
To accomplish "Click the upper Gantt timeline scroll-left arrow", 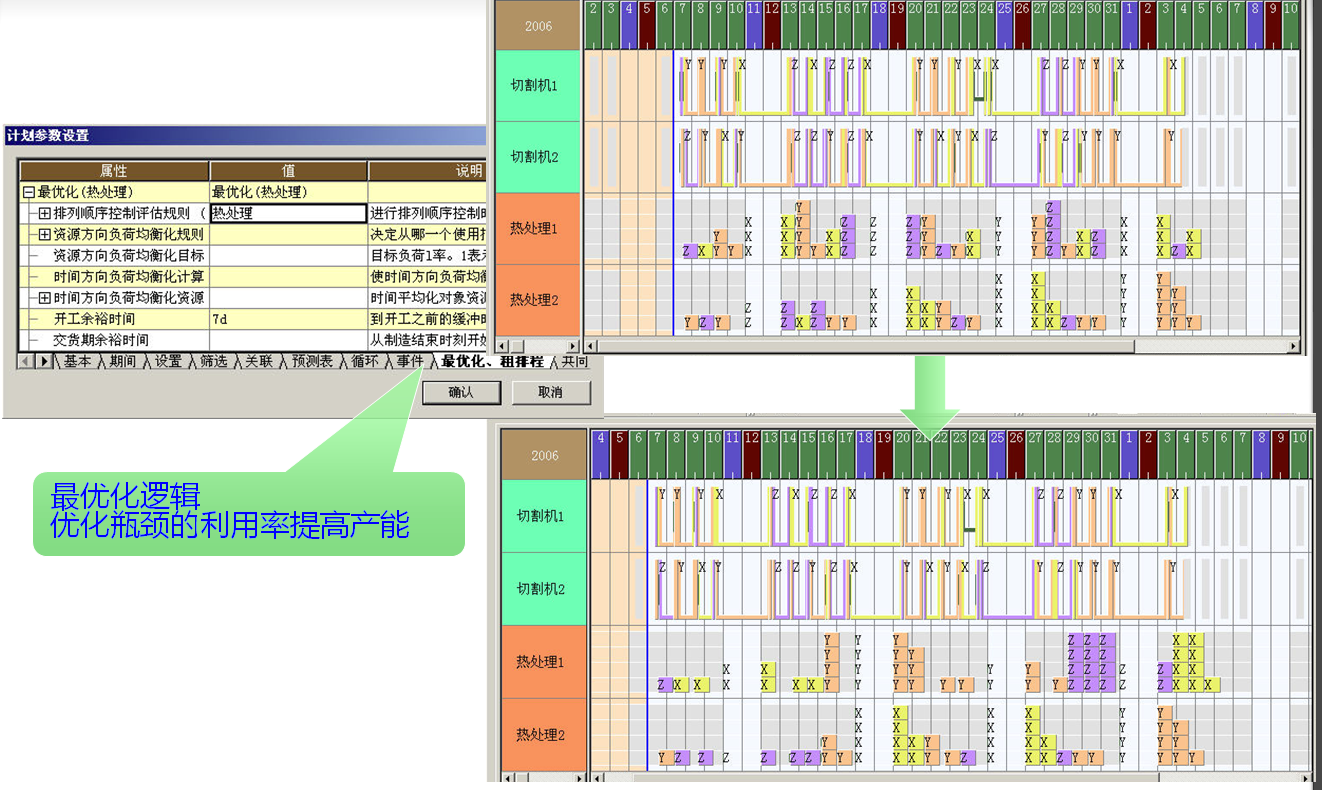I will coord(590,346).
